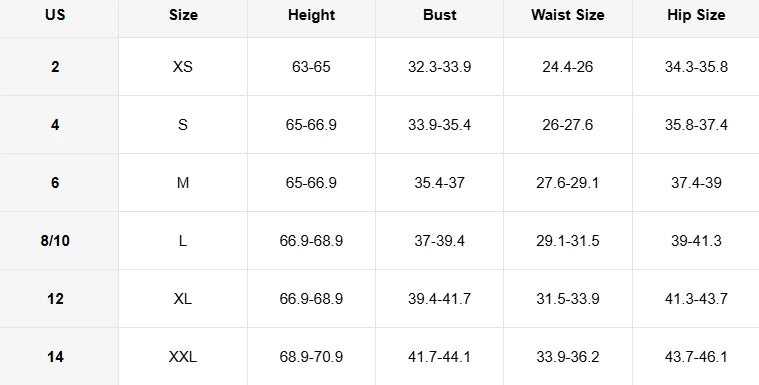Viewport: 759px width, 385px height.
Task: Click the bust value 41.7-44.1
Action: pyautogui.click(x=440, y=357)
